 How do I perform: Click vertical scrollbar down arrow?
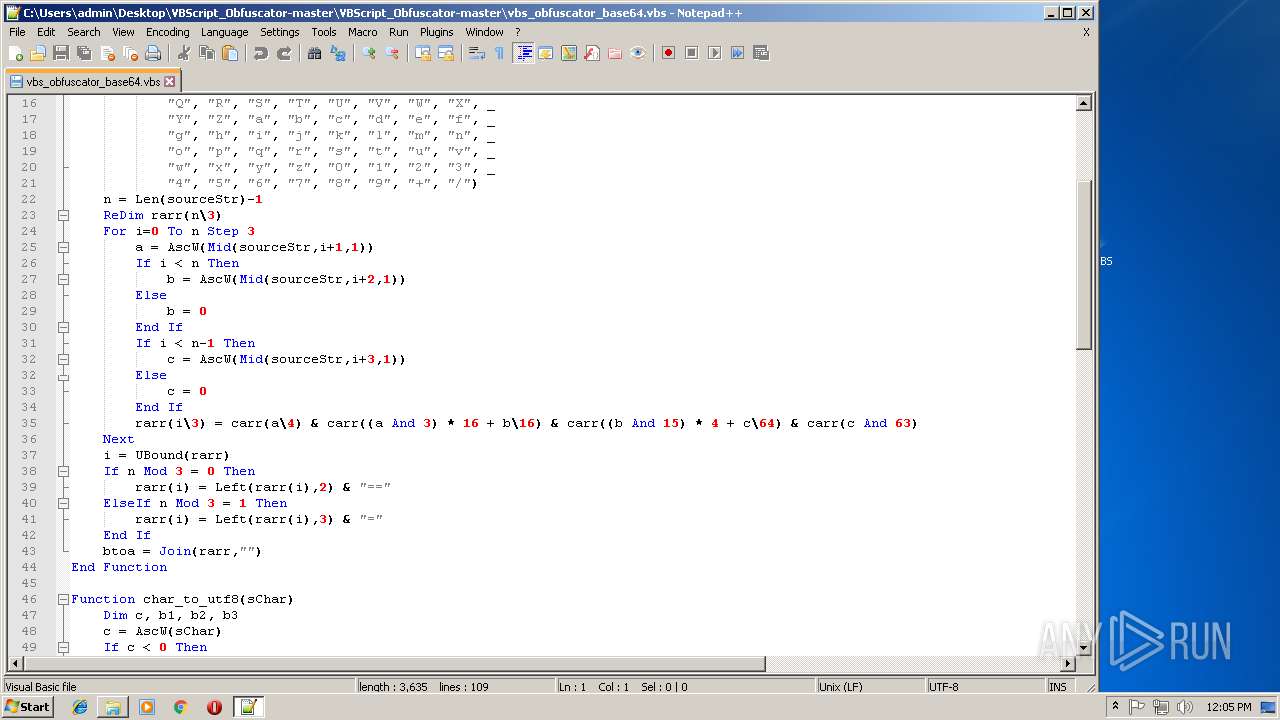coord(1083,647)
